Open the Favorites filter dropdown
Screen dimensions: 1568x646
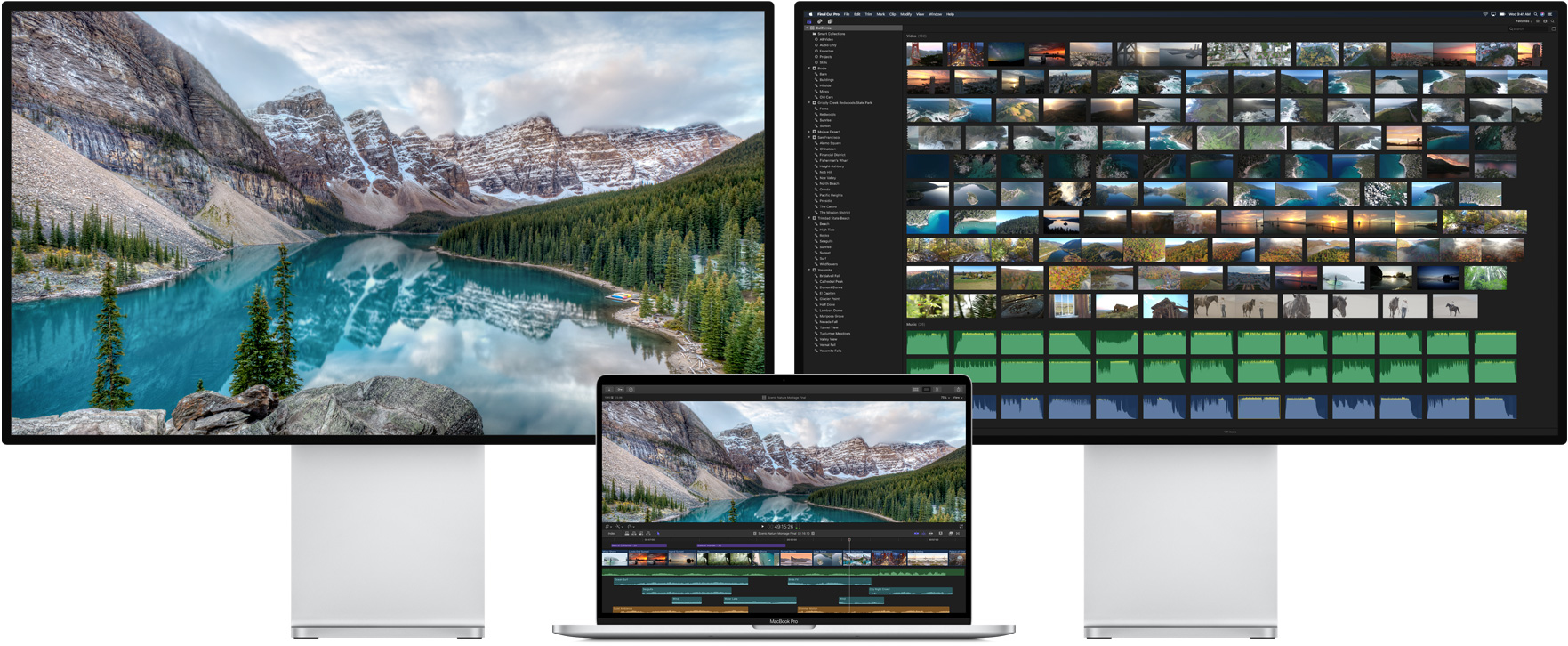(x=1523, y=21)
